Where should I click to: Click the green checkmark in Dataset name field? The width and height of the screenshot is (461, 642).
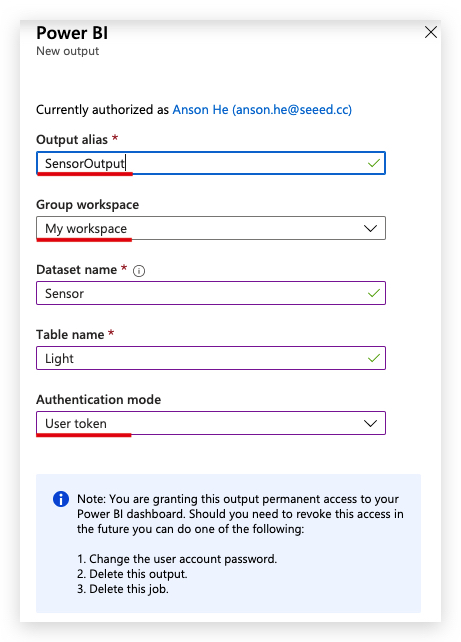[374, 293]
